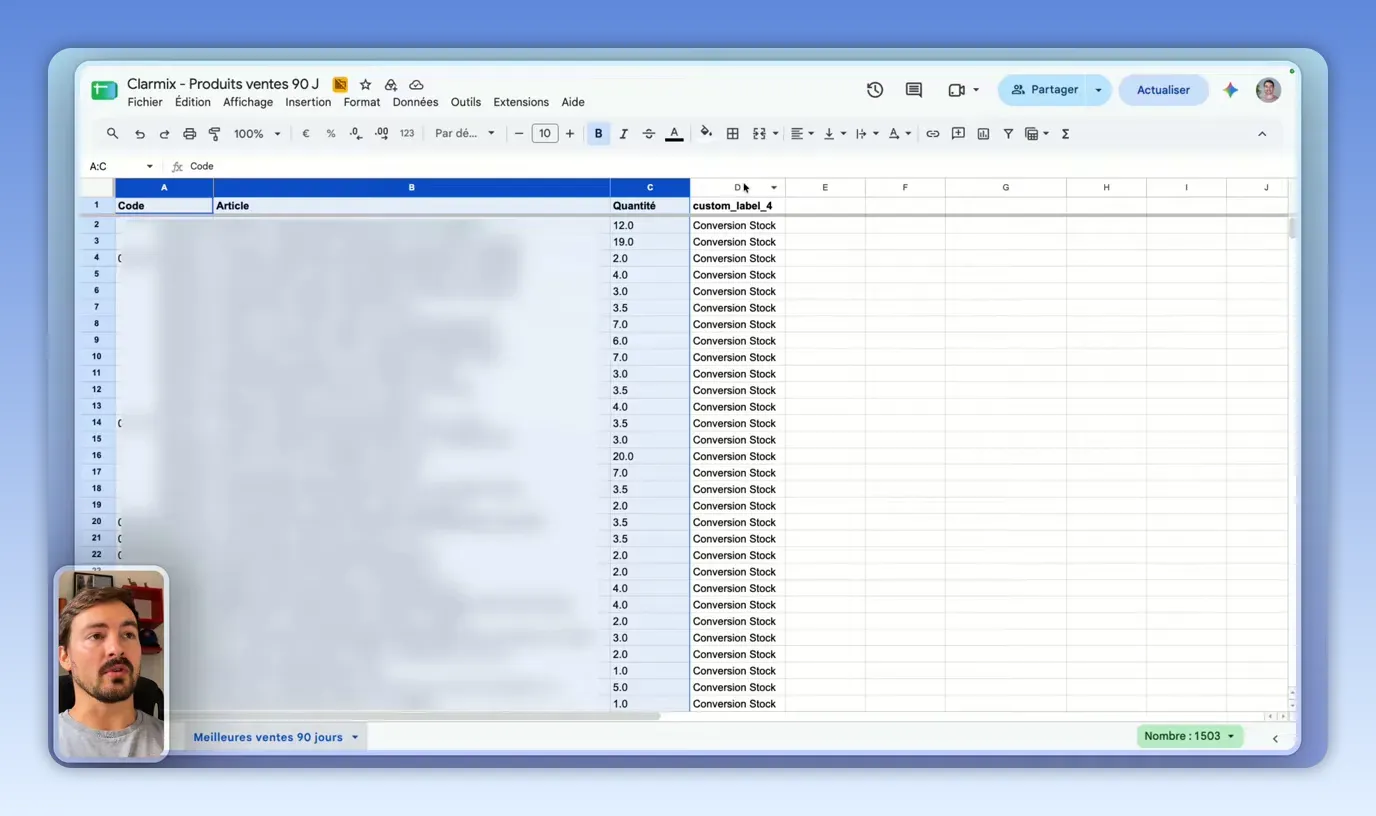
Task: Open the Nombre : 1503 summary dropdown
Action: [1190, 736]
